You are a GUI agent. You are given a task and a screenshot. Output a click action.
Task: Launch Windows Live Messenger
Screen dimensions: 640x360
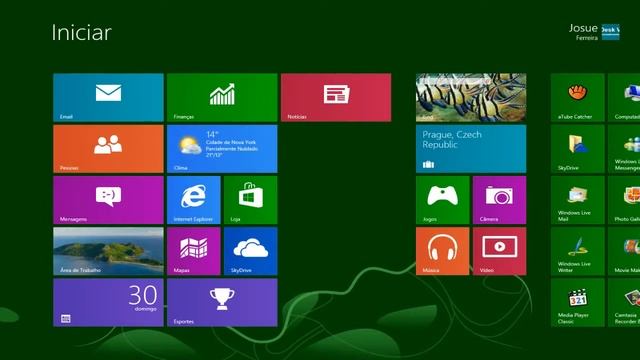tap(624, 149)
